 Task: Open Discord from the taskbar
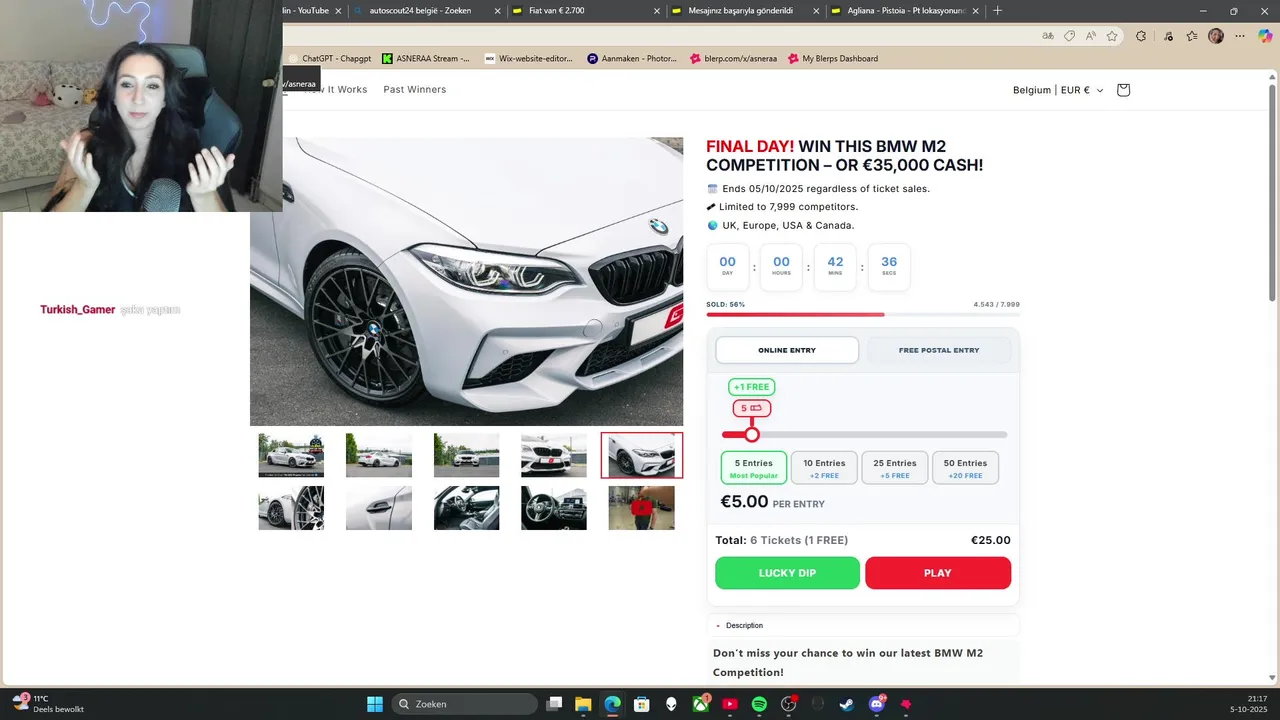click(x=877, y=704)
